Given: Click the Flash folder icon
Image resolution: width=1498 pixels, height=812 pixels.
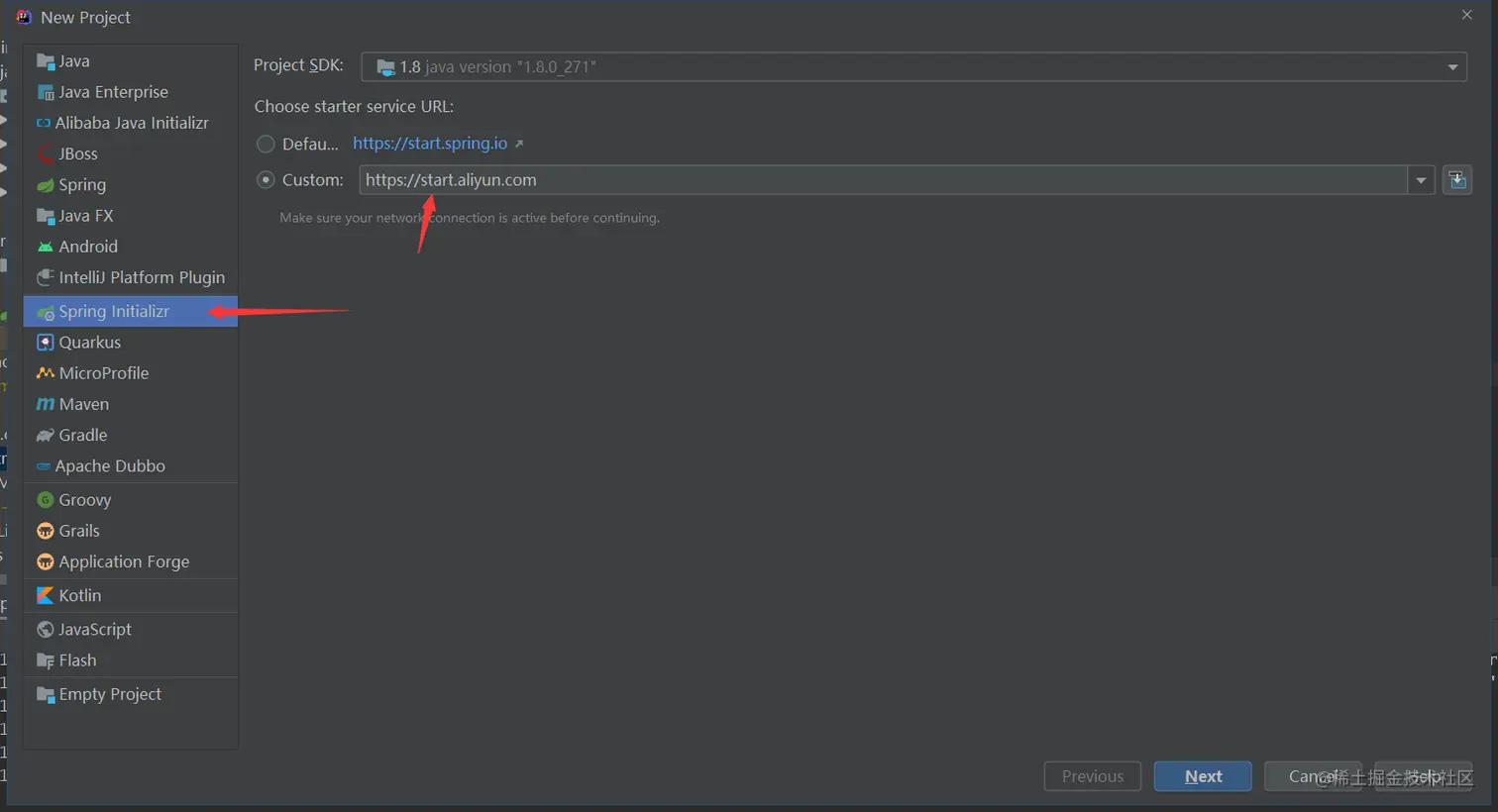Looking at the screenshot, I should 45,660.
